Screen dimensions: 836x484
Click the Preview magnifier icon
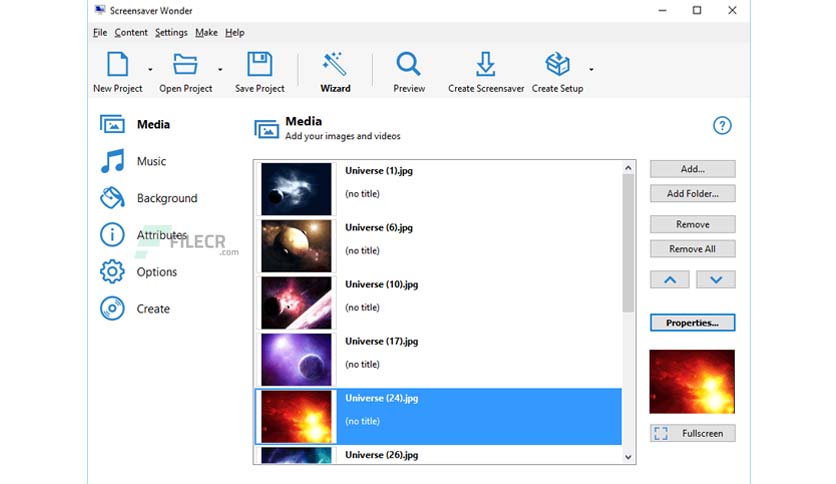tap(408, 64)
